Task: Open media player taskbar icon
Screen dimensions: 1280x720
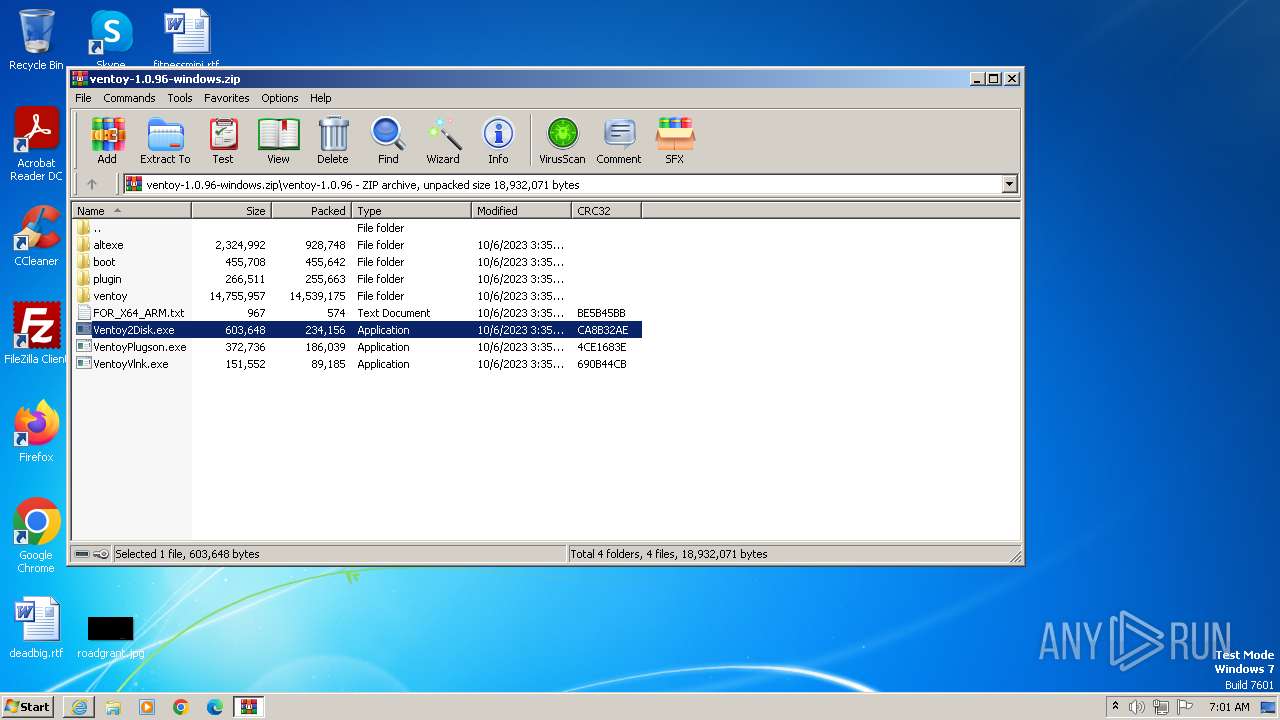Action: point(147,707)
